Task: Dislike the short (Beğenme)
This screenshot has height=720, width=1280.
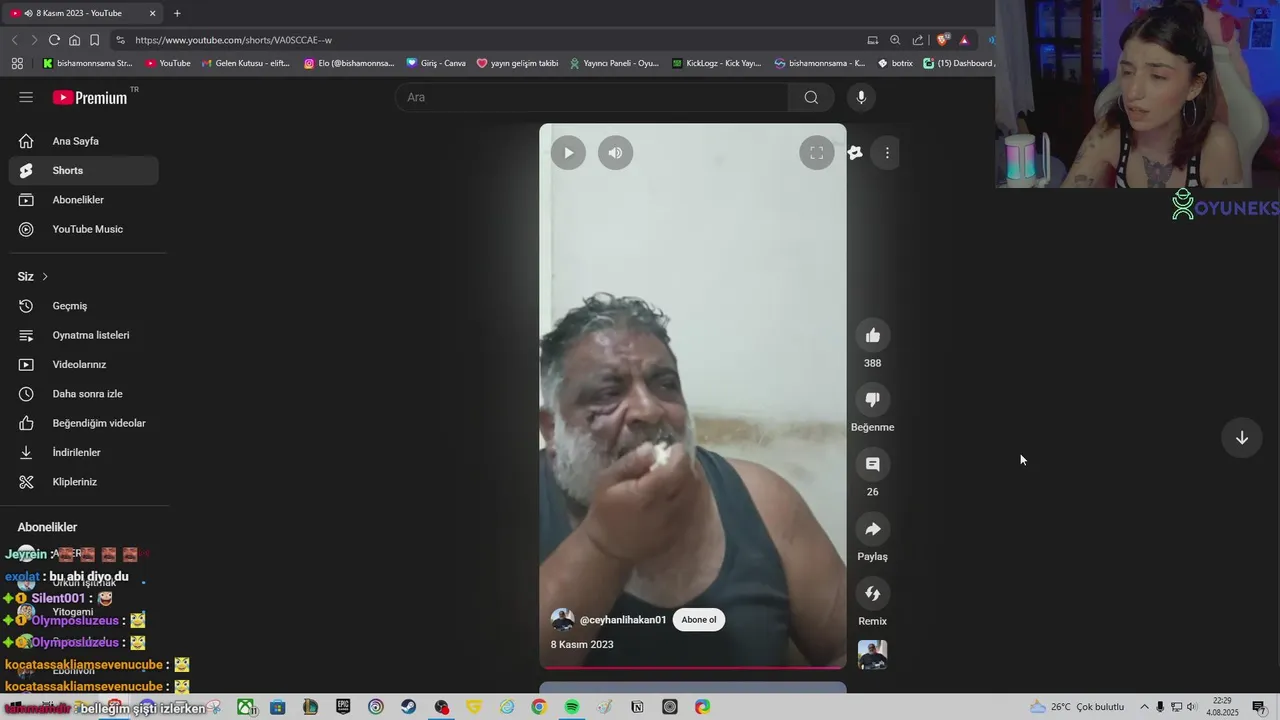Action: [873, 400]
